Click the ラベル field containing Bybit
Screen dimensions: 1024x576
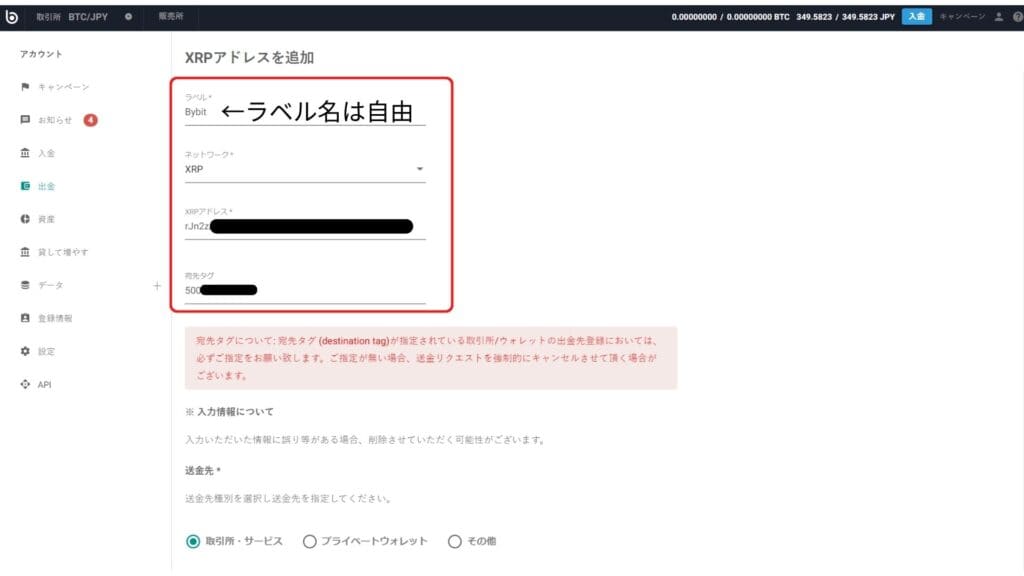305,112
